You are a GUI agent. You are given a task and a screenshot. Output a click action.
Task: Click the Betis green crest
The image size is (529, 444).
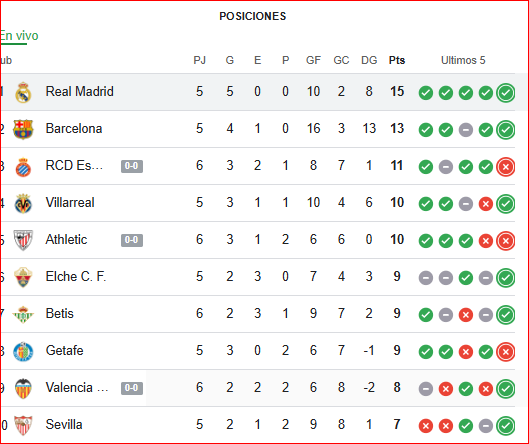tap(23, 314)
